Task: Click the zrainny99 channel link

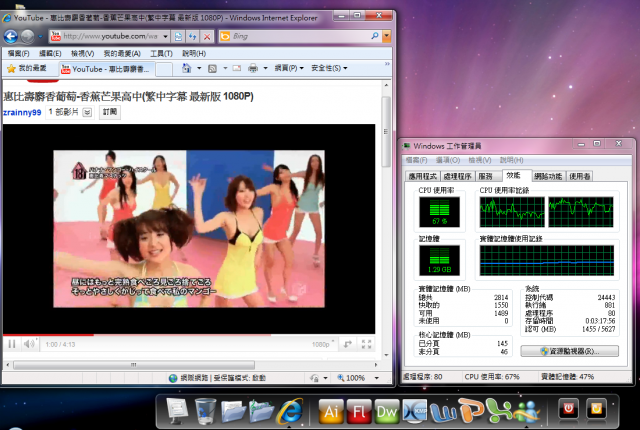Action: click(x=22, y=112)
